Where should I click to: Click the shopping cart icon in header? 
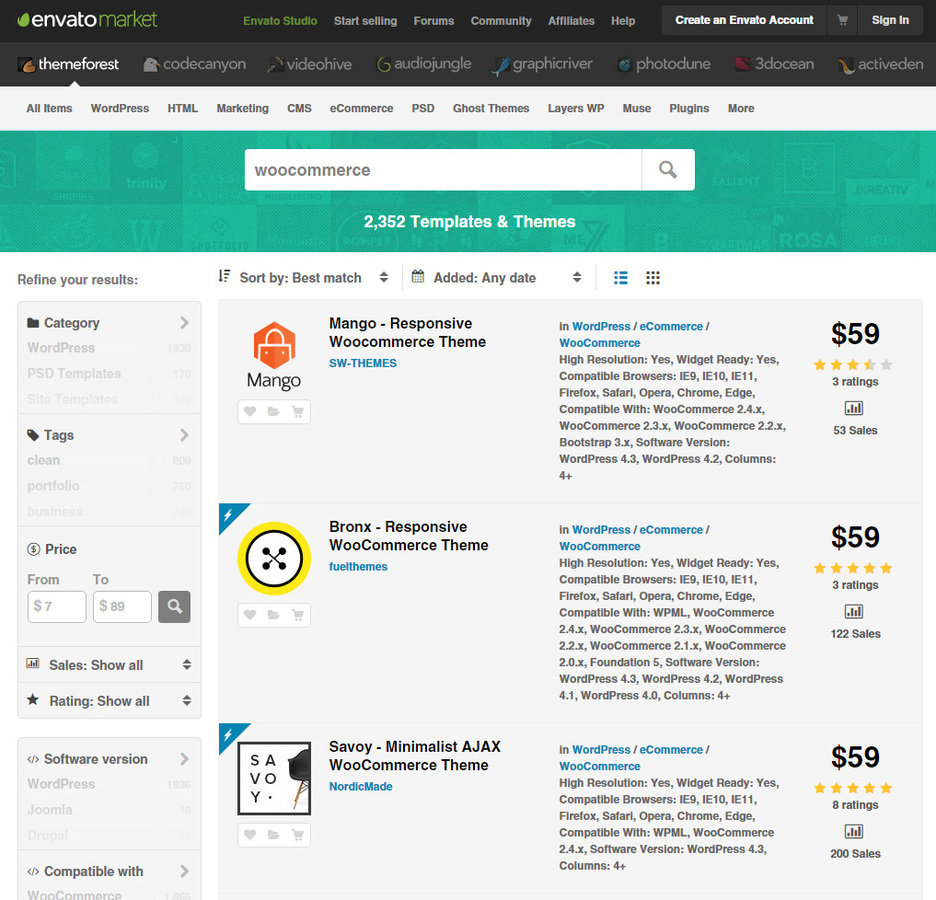[x=842, y=20]
